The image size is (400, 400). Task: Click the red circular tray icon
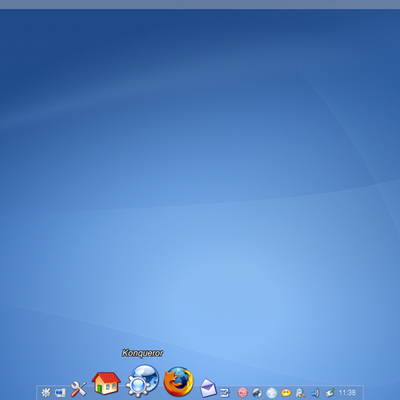pyautogui.click(x=242, y=393)
